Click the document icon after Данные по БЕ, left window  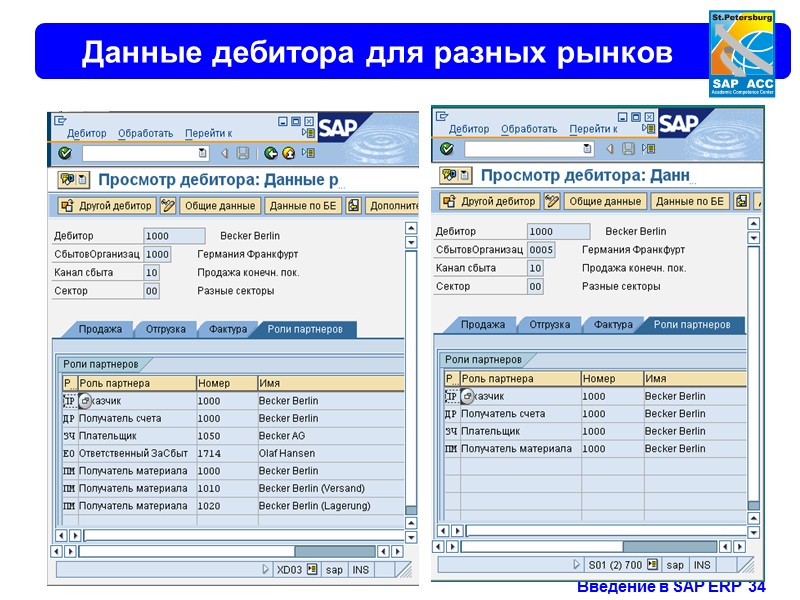[354, 206]
